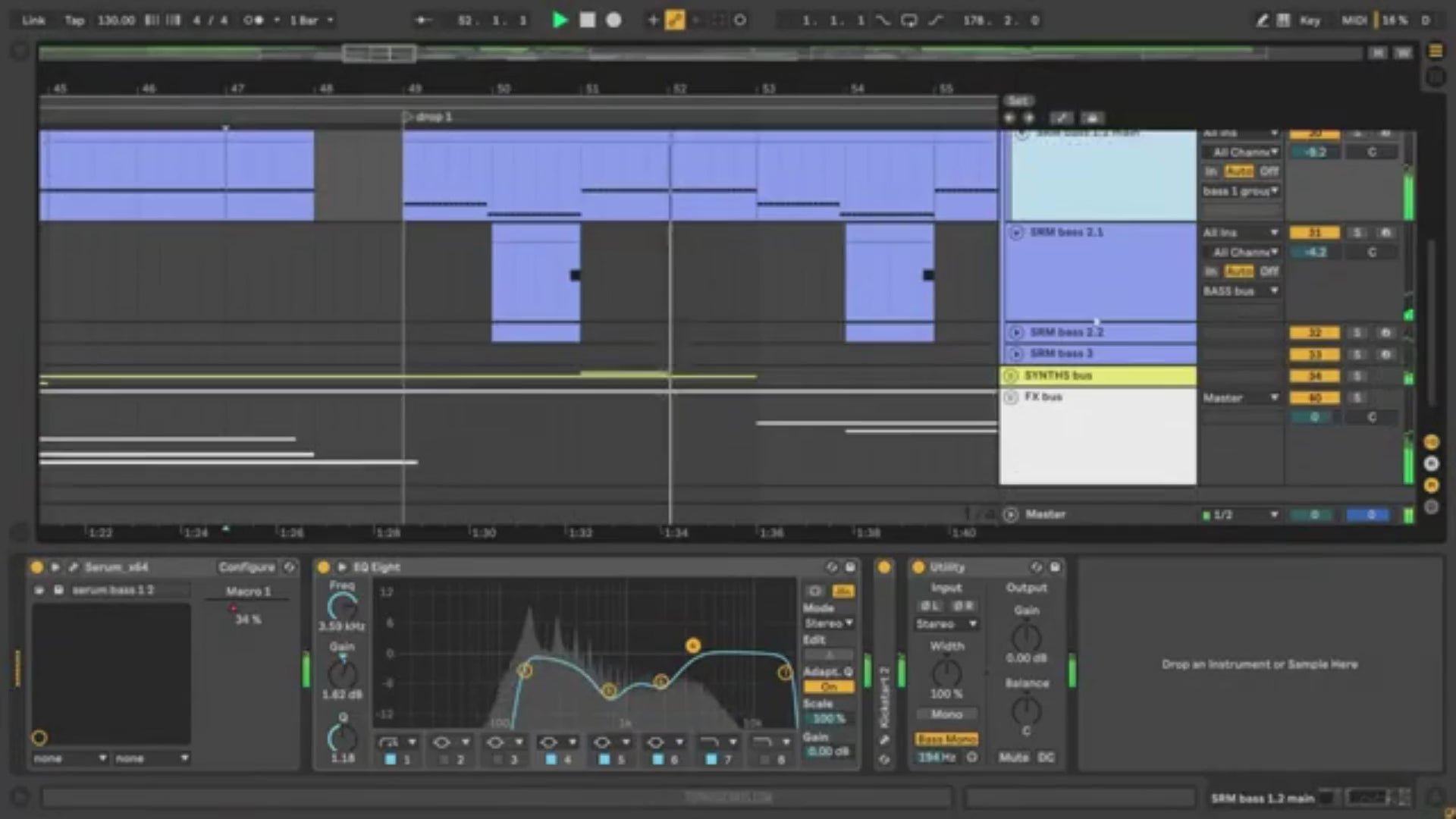
Task: Unfold Serum_x64 device parameters triangle
Action: tap(55, 567)
